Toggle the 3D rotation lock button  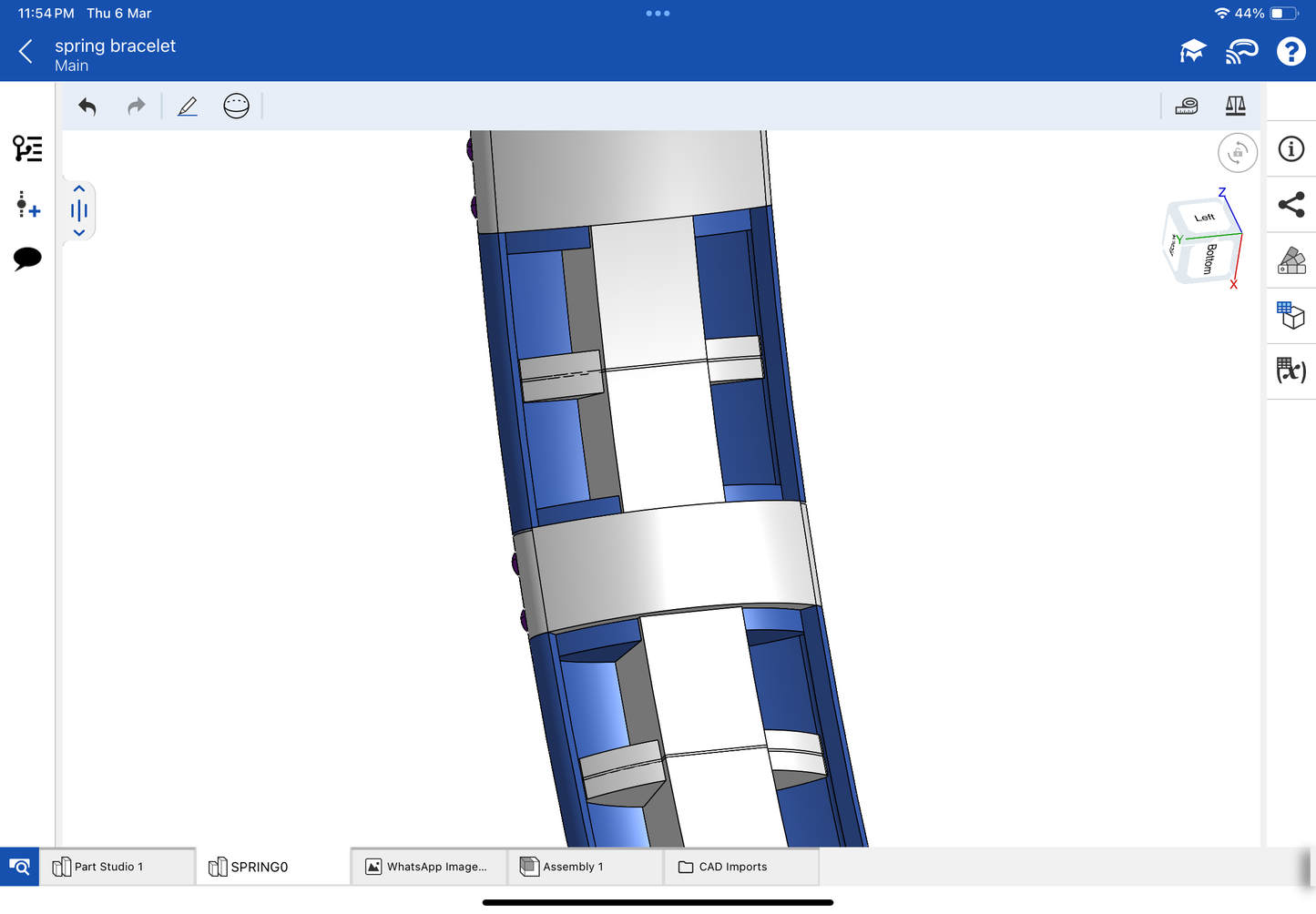tap(1237, 153)
